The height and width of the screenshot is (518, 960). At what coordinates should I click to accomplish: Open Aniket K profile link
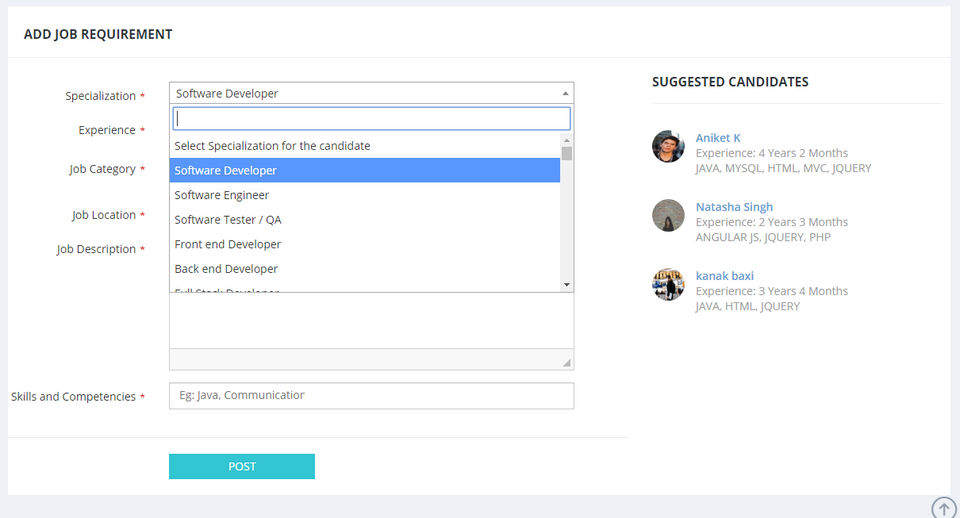click(718, 138)
